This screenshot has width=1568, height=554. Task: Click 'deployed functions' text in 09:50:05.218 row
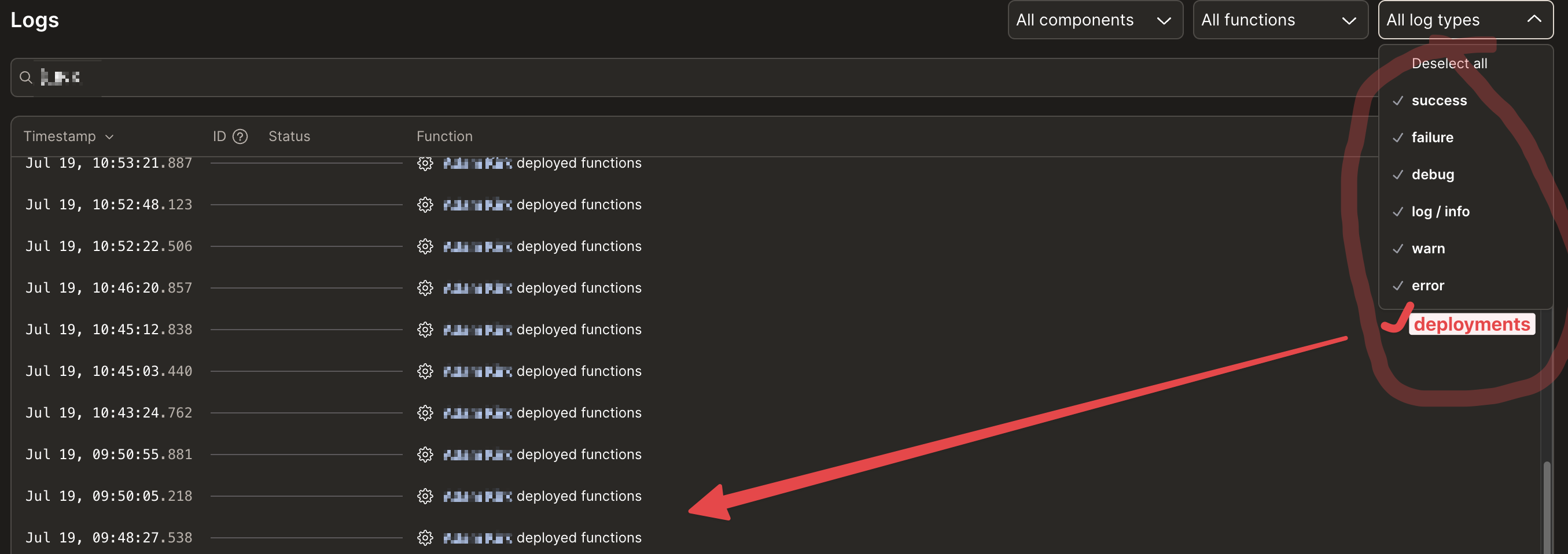[x=579, y=496]
